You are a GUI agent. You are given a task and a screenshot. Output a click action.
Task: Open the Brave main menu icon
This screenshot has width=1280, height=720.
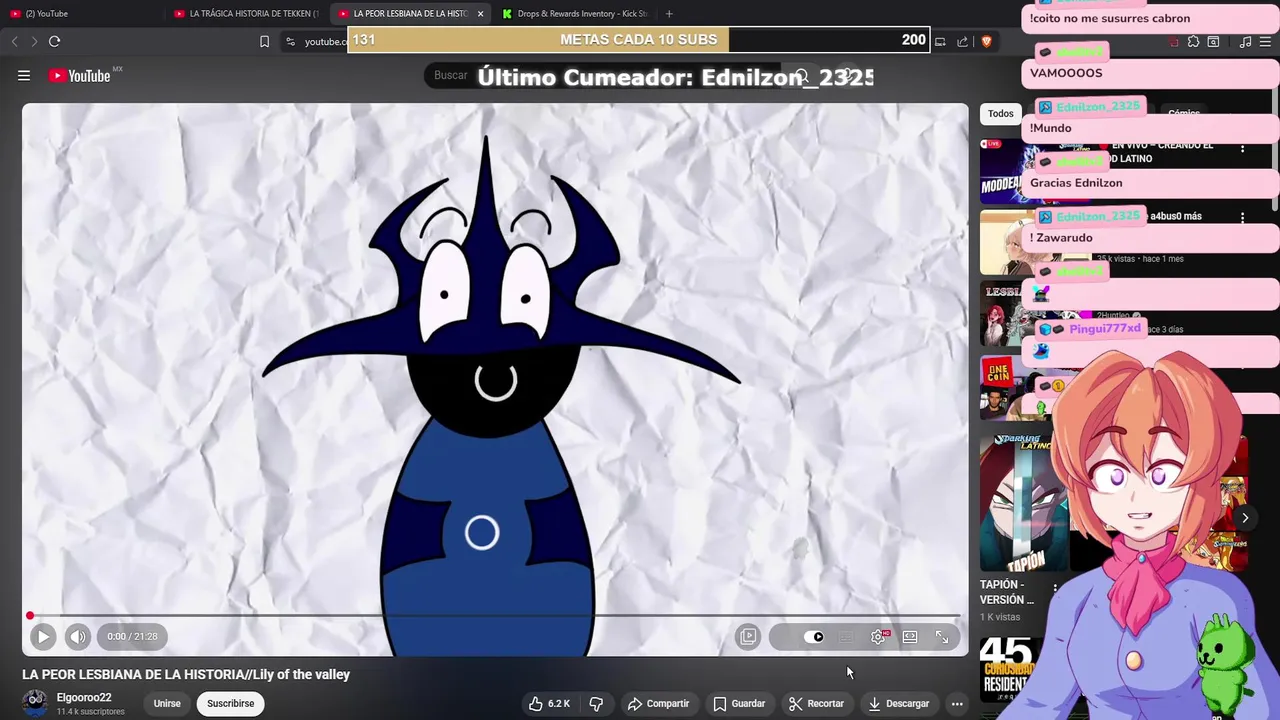pos(1265,41)
